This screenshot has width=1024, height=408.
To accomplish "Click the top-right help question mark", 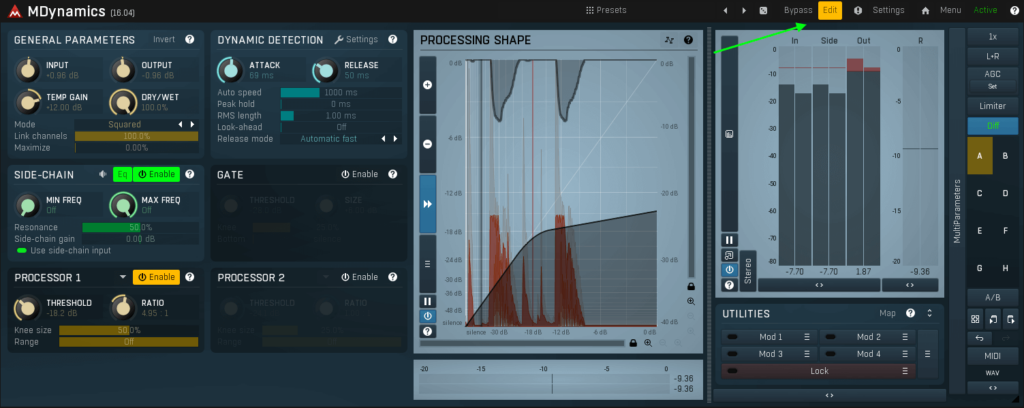I will [x=1014, y=10].
